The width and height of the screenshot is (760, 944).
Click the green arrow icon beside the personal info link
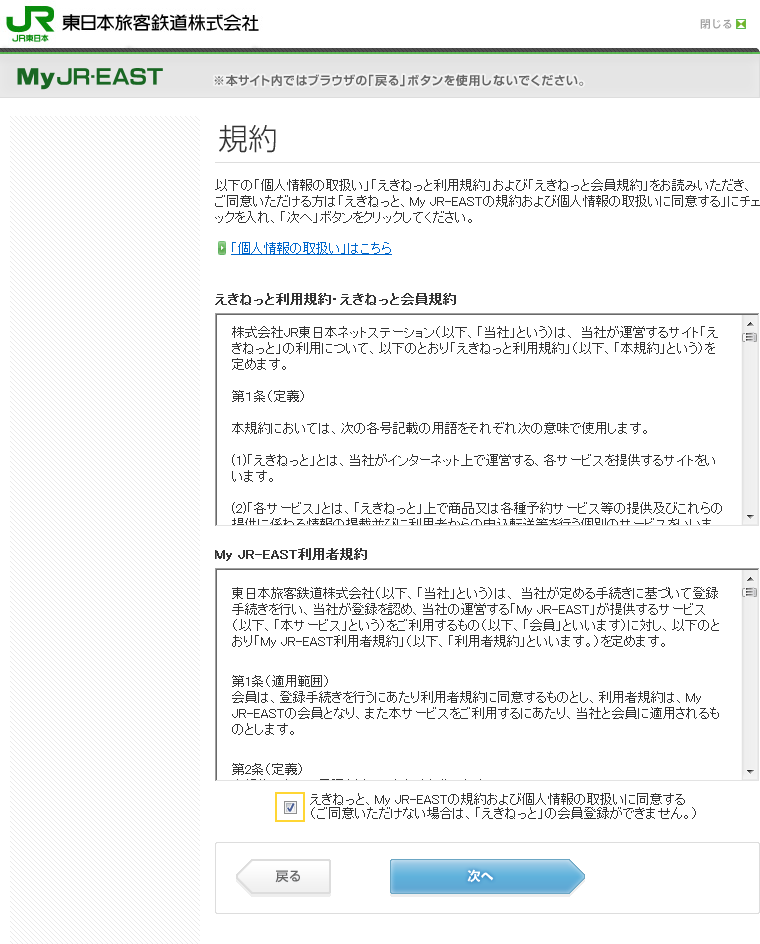(x=222, y=248)
